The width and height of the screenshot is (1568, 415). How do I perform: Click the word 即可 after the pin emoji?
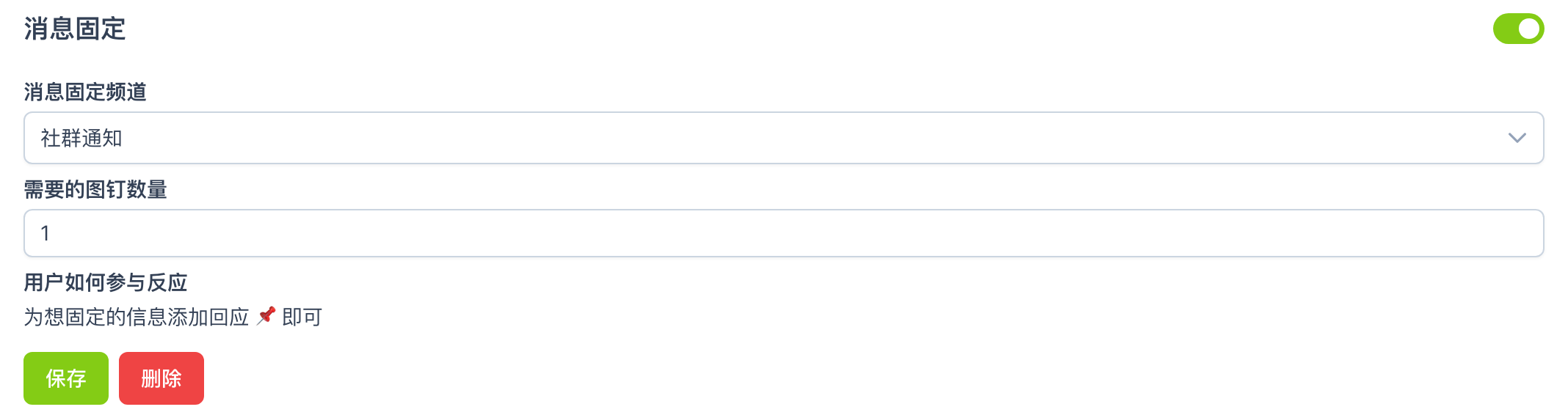[x=302, y=317]
